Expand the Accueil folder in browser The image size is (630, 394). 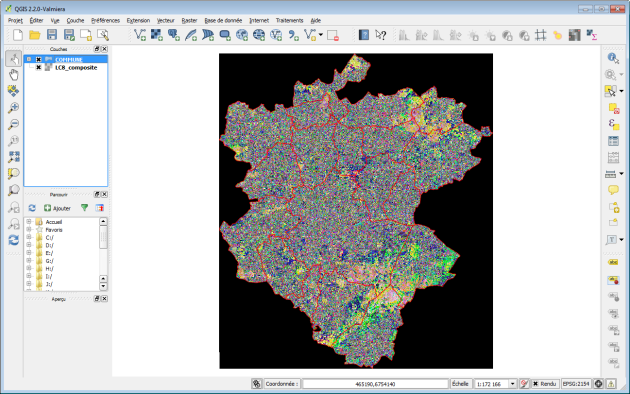(x=29, y=222)
